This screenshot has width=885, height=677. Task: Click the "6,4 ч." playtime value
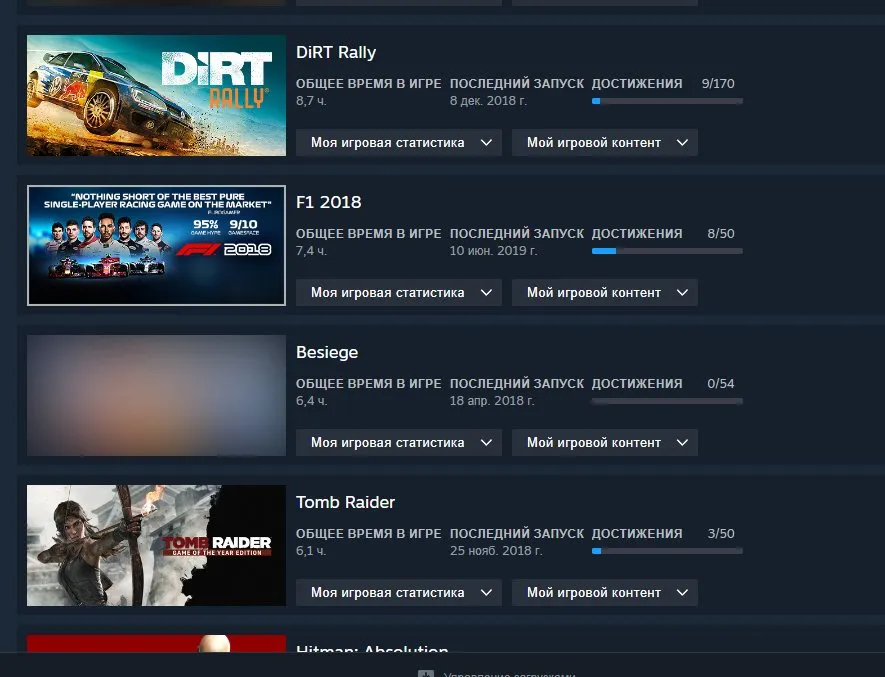pyautogui.click(x=311, y=401)
